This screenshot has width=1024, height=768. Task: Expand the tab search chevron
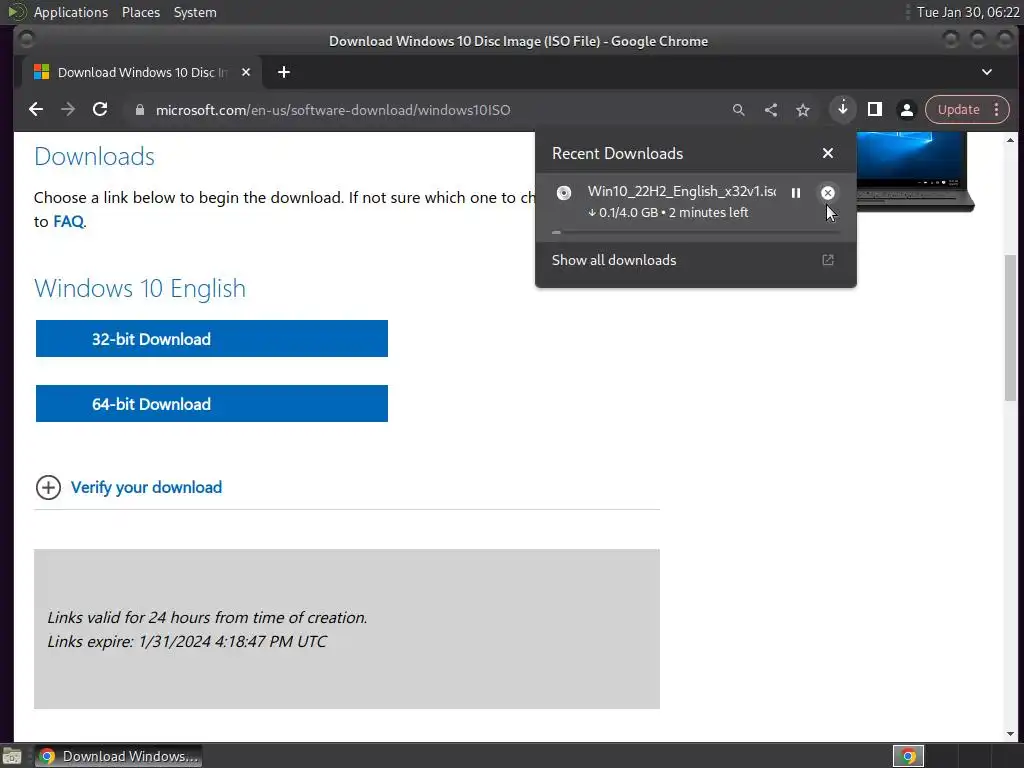pyautogui.click(x=987, y=72)
